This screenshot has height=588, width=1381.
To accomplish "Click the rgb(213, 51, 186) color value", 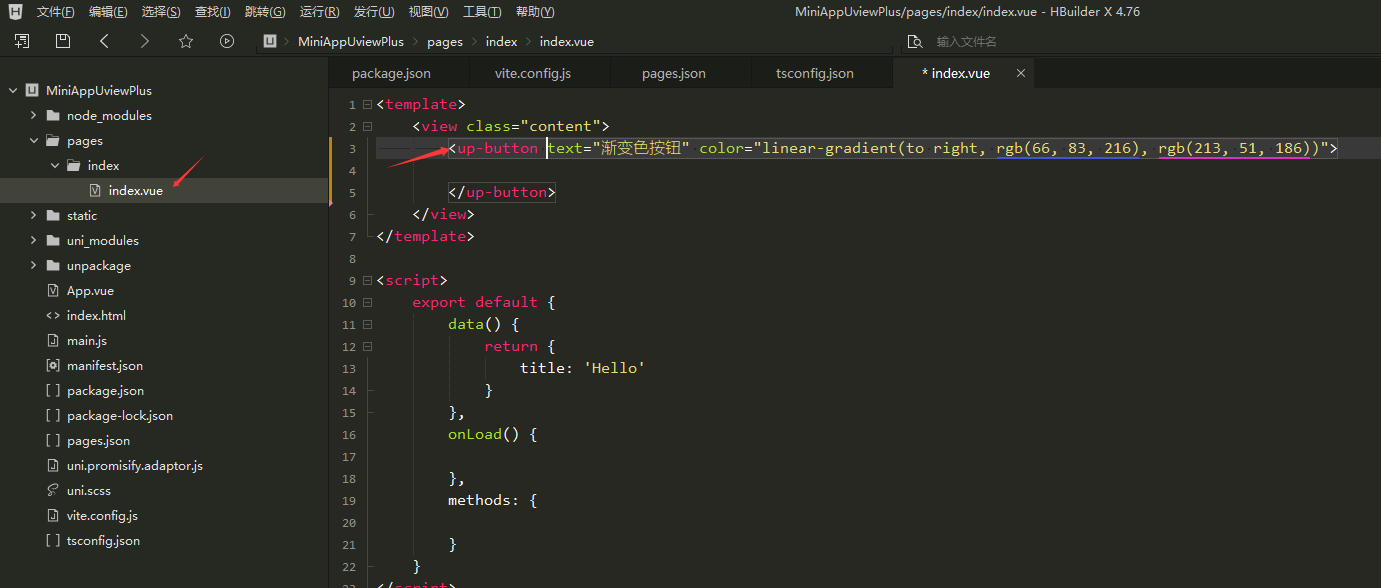I will click(x=1235, y=148).
